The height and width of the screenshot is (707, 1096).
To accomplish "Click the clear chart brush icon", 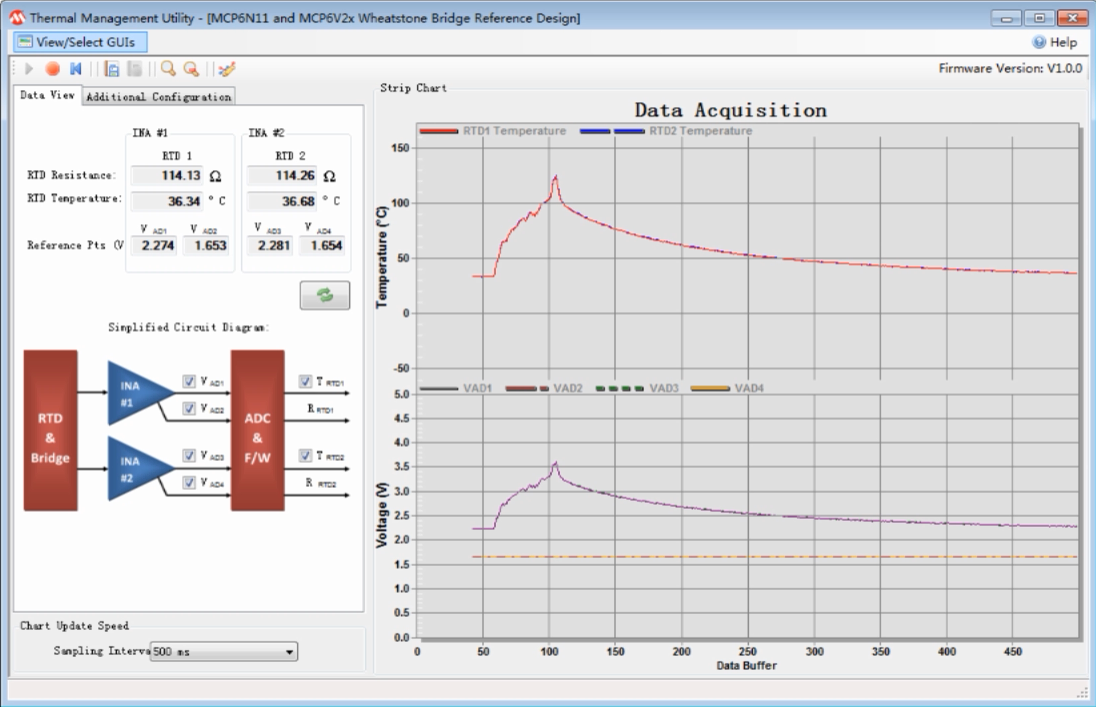I will coord(226,69).
